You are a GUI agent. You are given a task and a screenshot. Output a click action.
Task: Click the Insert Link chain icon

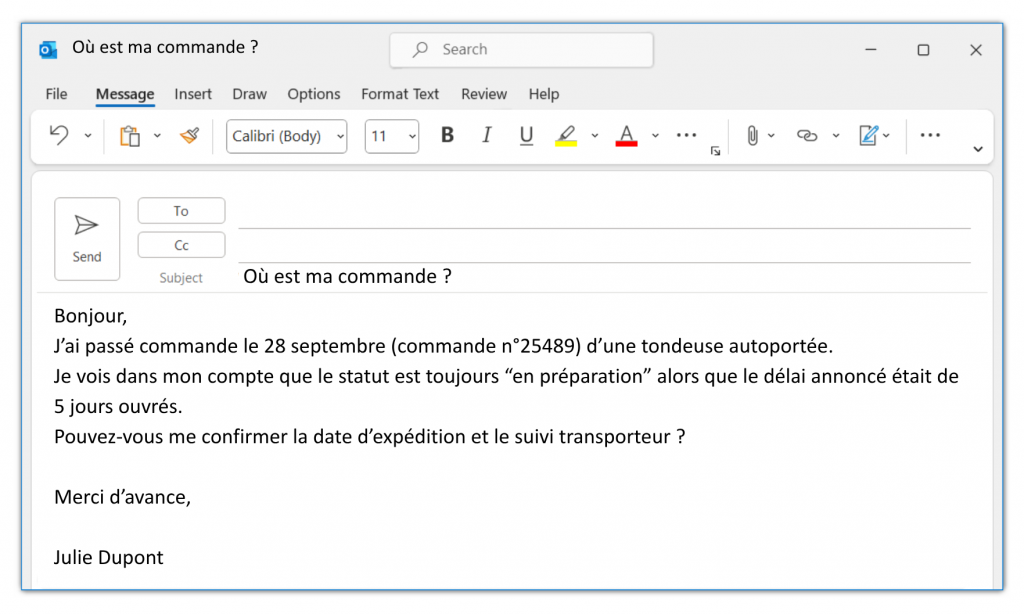pos(807,136)
